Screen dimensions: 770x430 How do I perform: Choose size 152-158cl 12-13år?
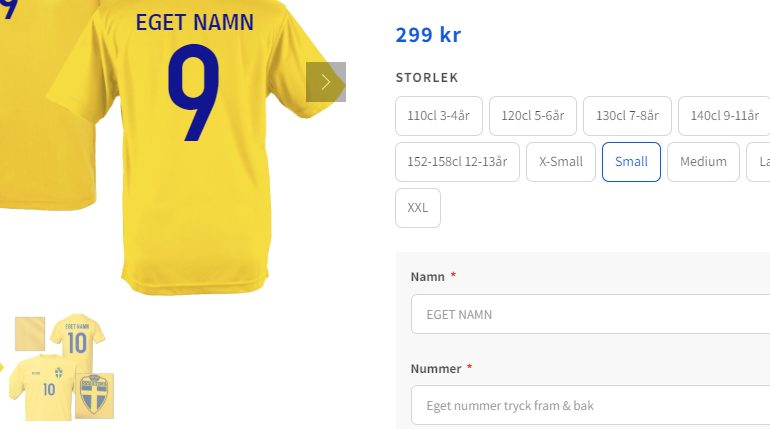457,162
